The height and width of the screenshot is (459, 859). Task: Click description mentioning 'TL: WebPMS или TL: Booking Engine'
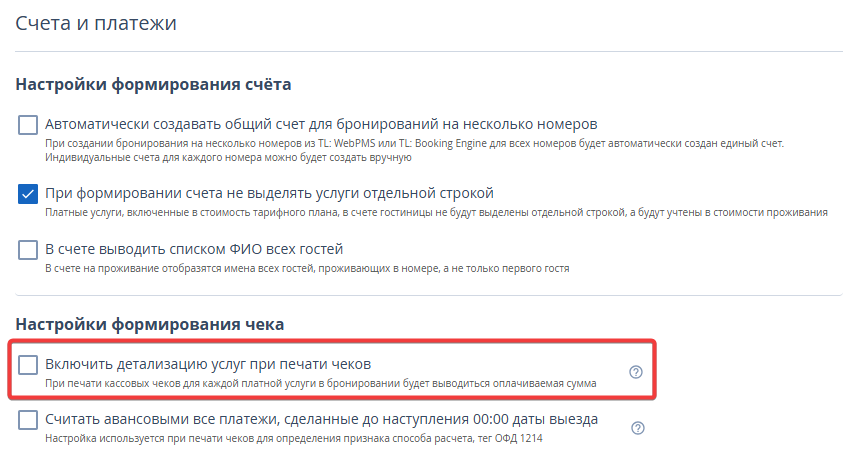[x=414, y=151]
